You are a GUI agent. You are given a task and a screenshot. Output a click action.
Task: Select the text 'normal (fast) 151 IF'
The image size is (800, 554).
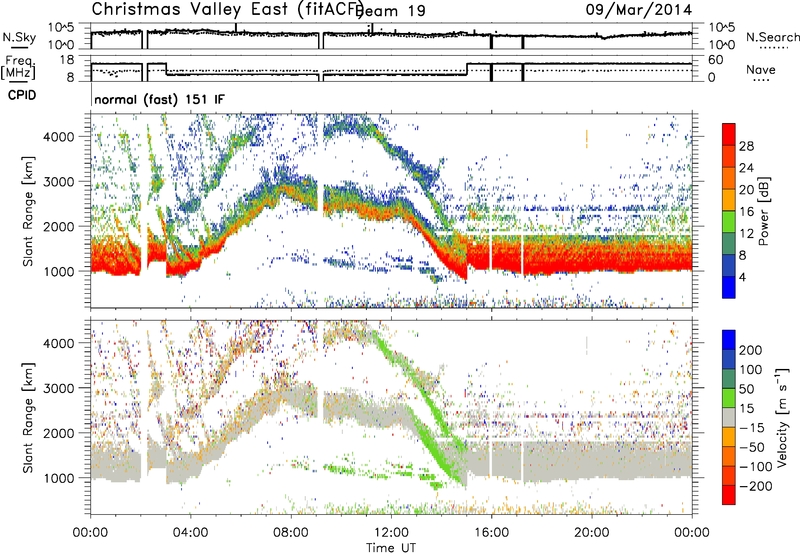click(x=159, y=99)
